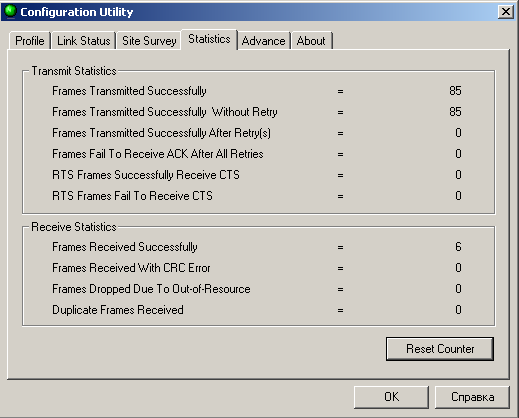519x418 pixels.
Task: Click the green Configuration Utility title icon
Action: 10,11
